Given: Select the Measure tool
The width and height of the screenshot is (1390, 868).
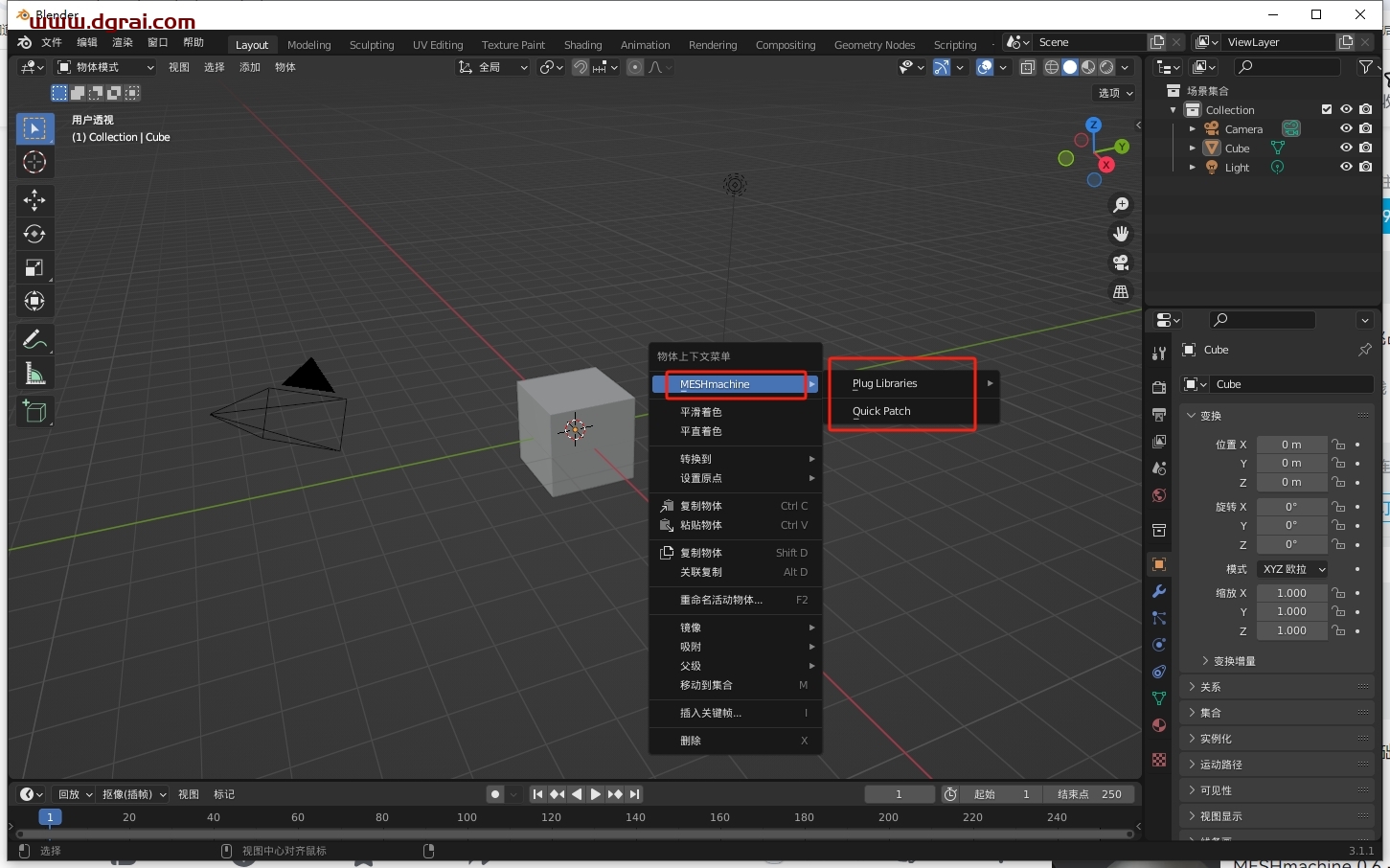Looking at the screenshot, I should (x=34, y=373).
